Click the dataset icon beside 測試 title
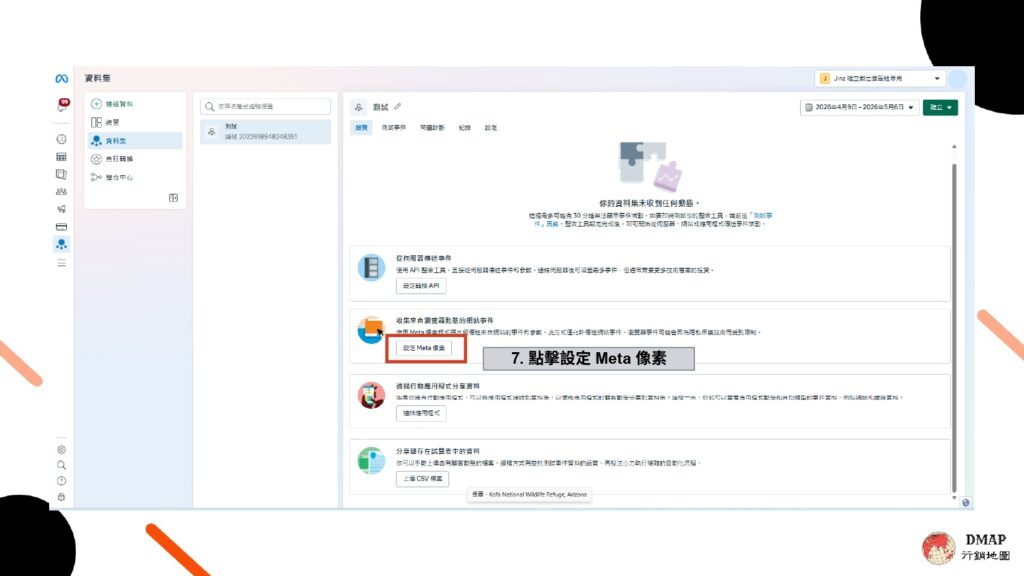The image size is (1024, 576). 359,107
